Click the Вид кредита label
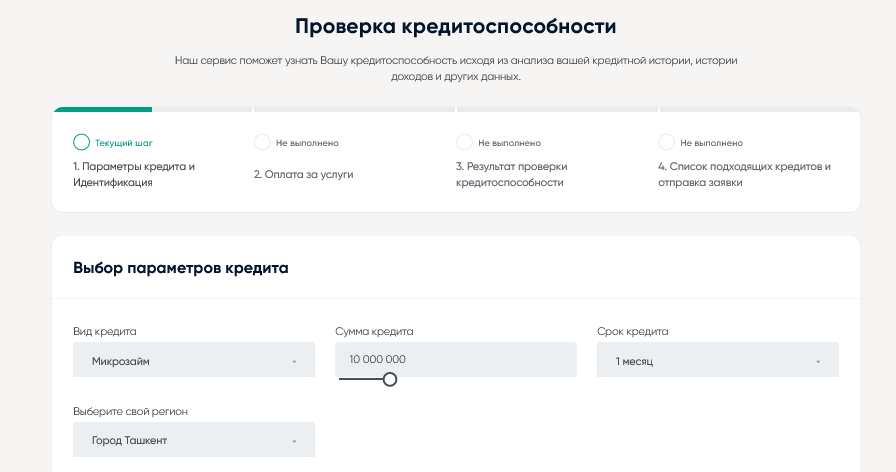 [x=105, y=331]
